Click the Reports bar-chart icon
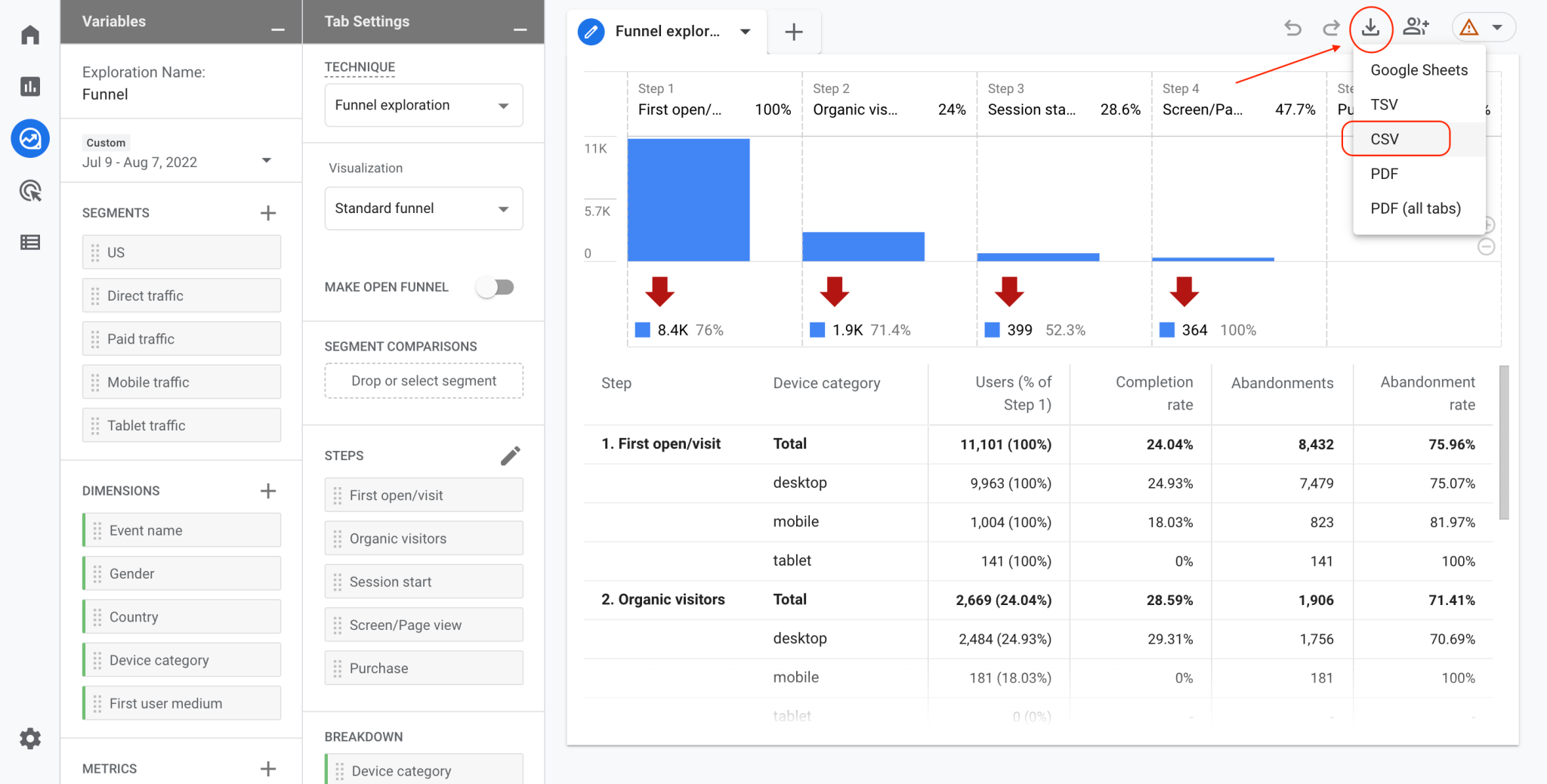This screenshot has width=1547, height=784. pos(30,86)
